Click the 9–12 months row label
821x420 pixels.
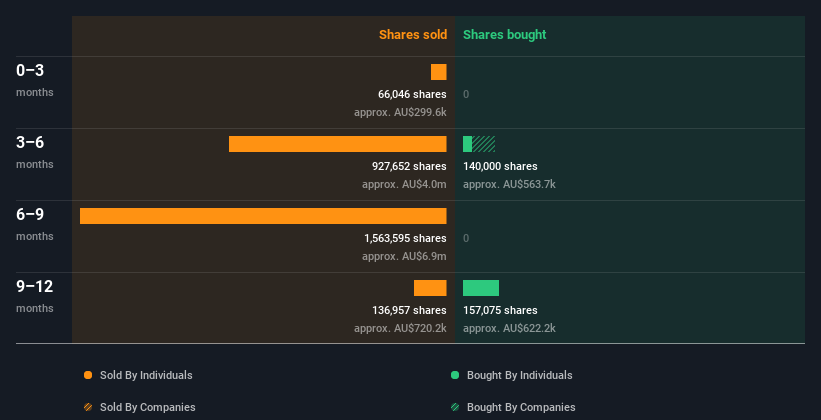pos(35,296)
